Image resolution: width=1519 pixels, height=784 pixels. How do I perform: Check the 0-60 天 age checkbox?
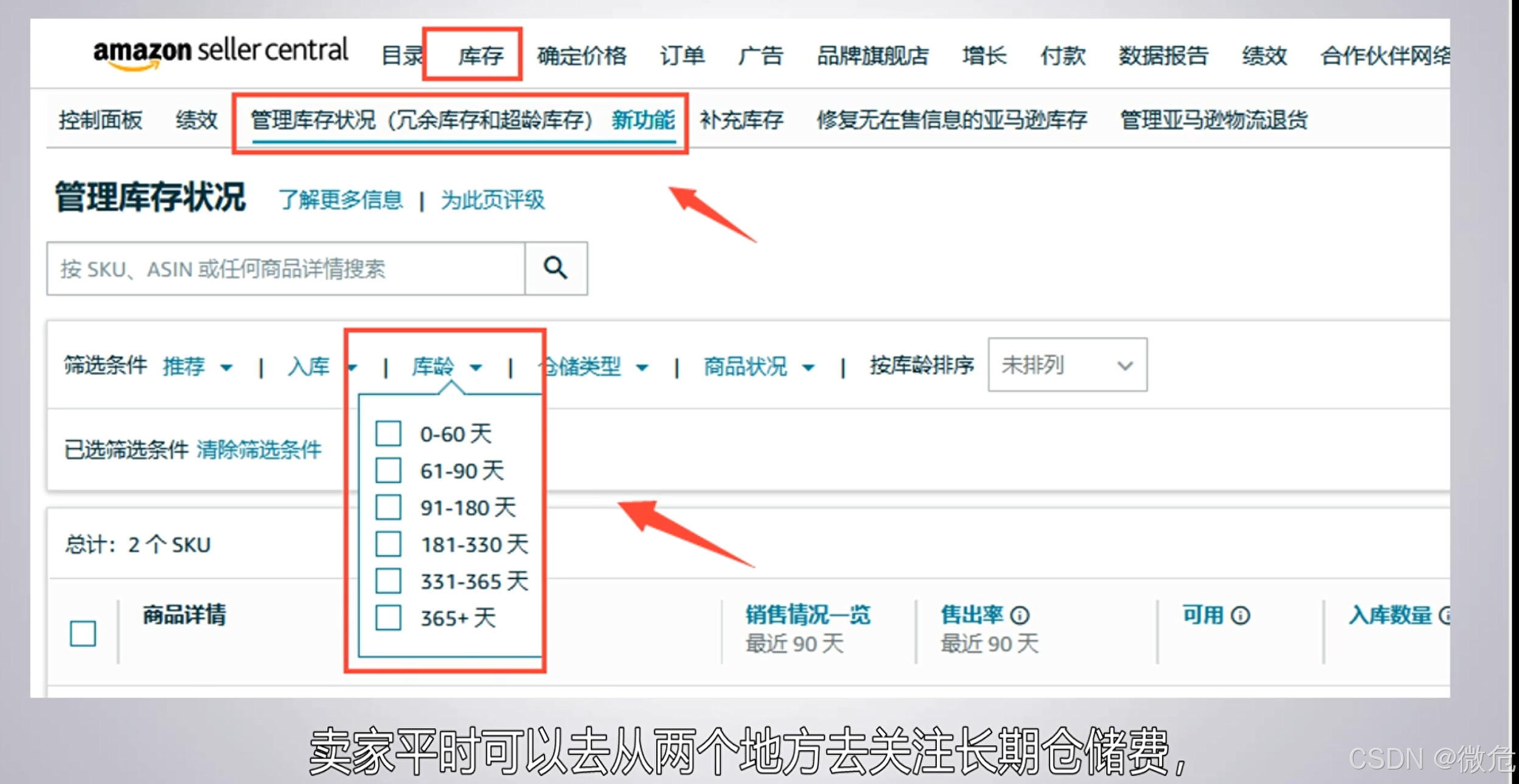(x=388, y=434)
